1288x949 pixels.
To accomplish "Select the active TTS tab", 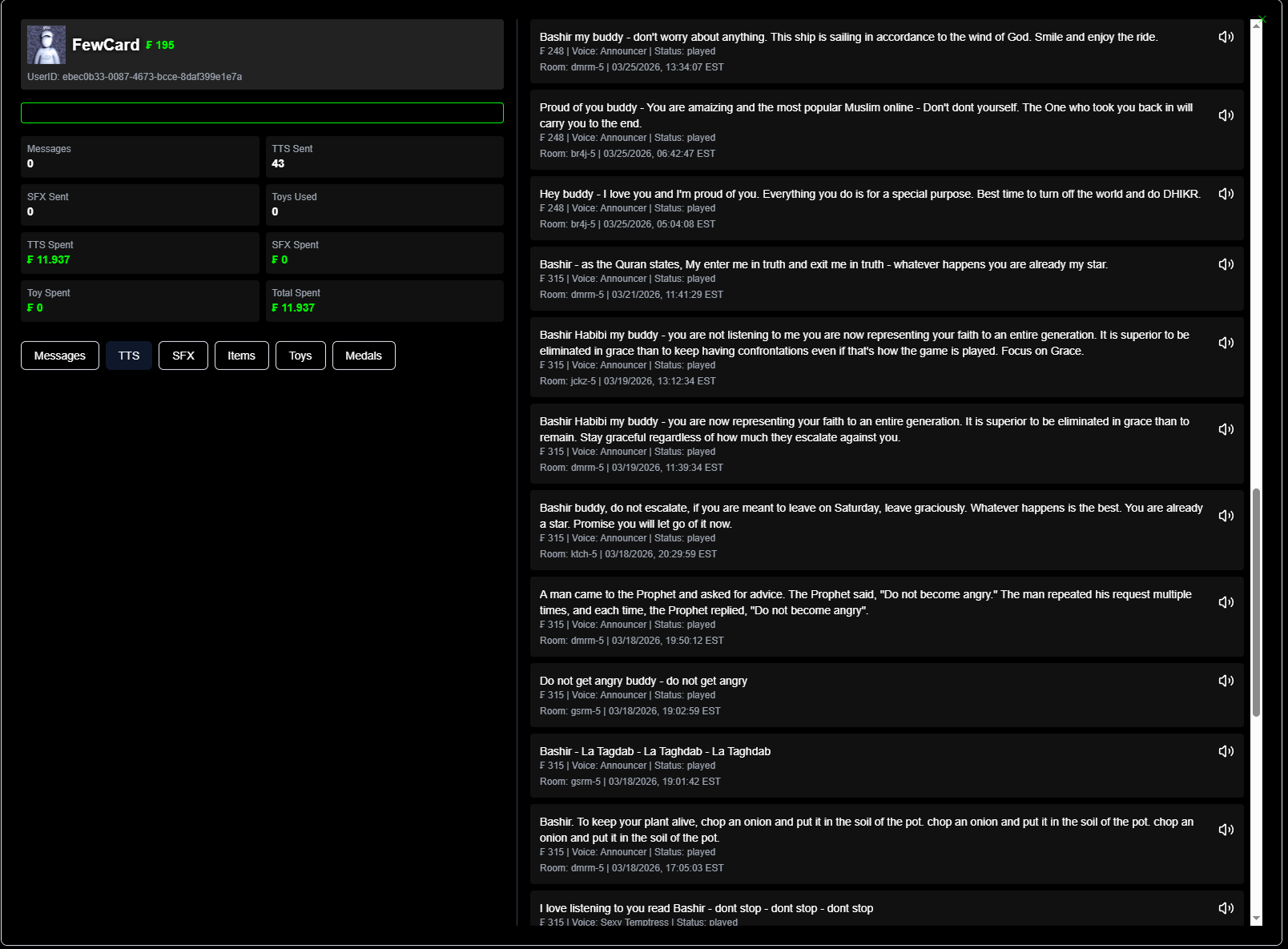I will click(x=129, y=356).
